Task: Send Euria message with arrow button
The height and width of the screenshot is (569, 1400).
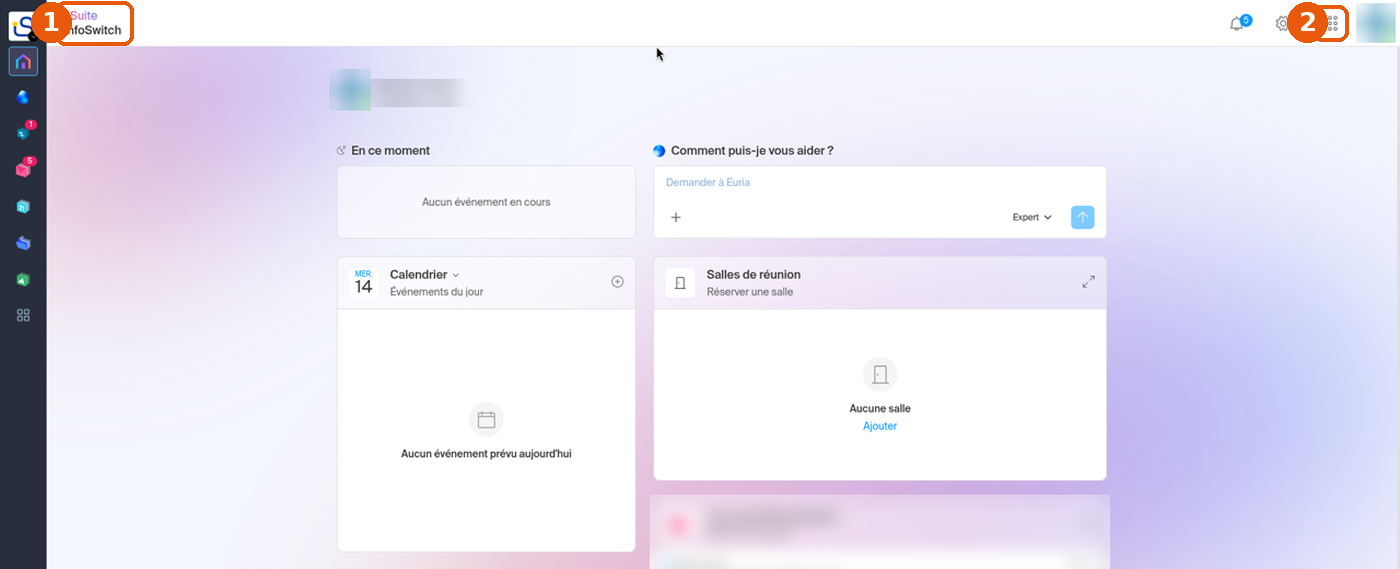Action: pyautogui.click(x=1082, y=217)
